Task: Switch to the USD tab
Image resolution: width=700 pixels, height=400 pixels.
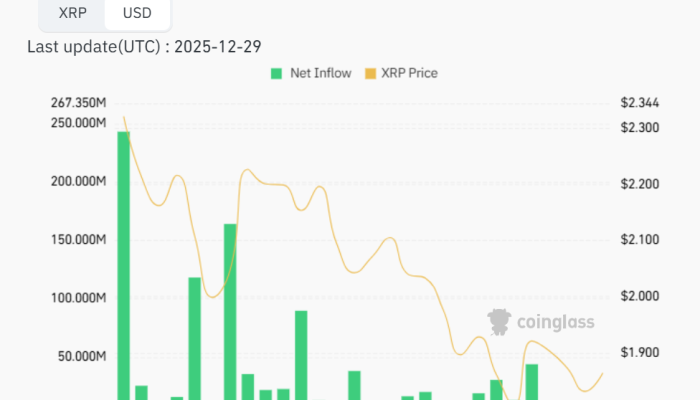Action: click(138, 14)
